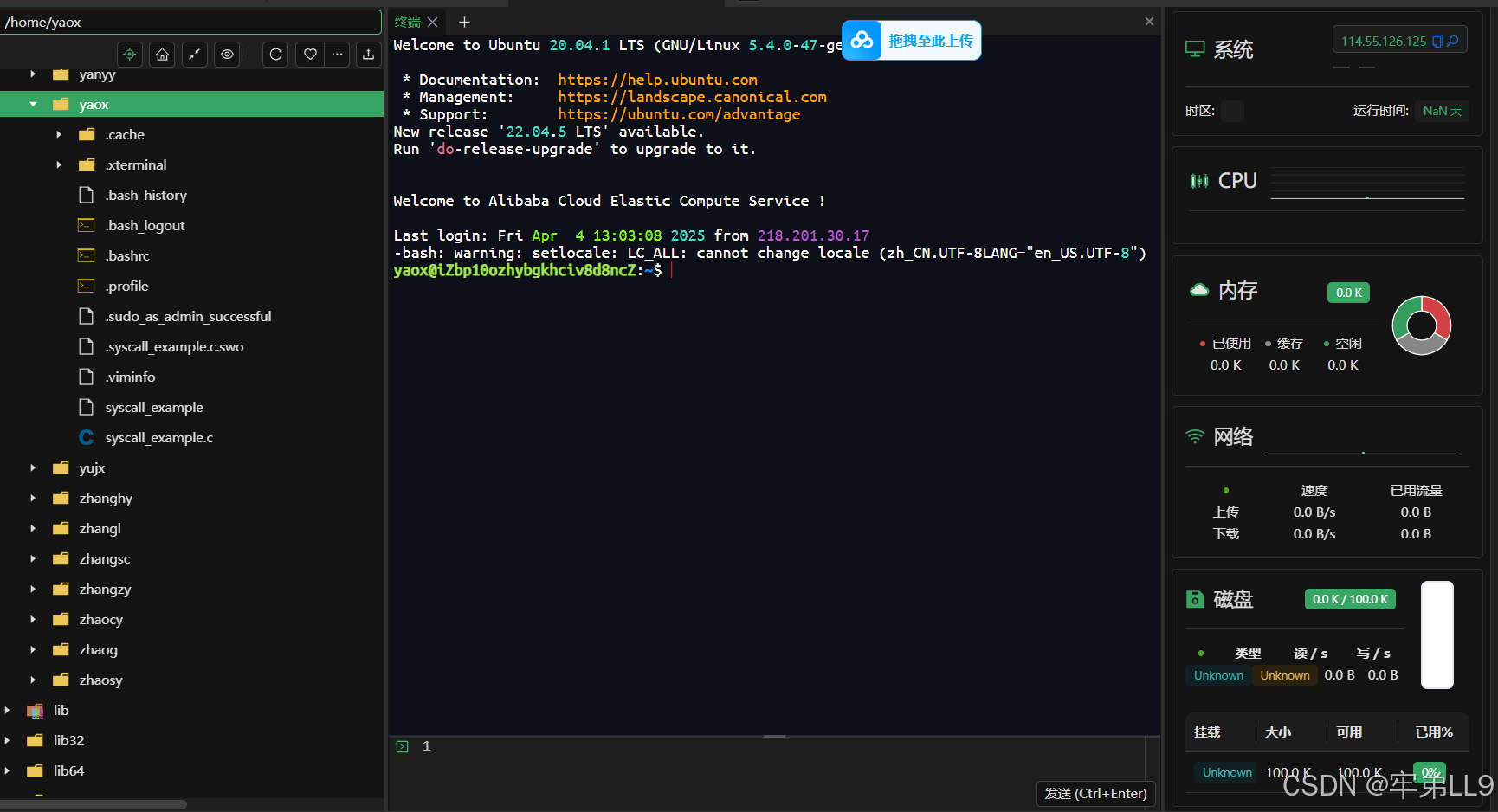This screenshot has width=1498, height=812.
Task: Switch to the 终端 tab
Action: 408,22
